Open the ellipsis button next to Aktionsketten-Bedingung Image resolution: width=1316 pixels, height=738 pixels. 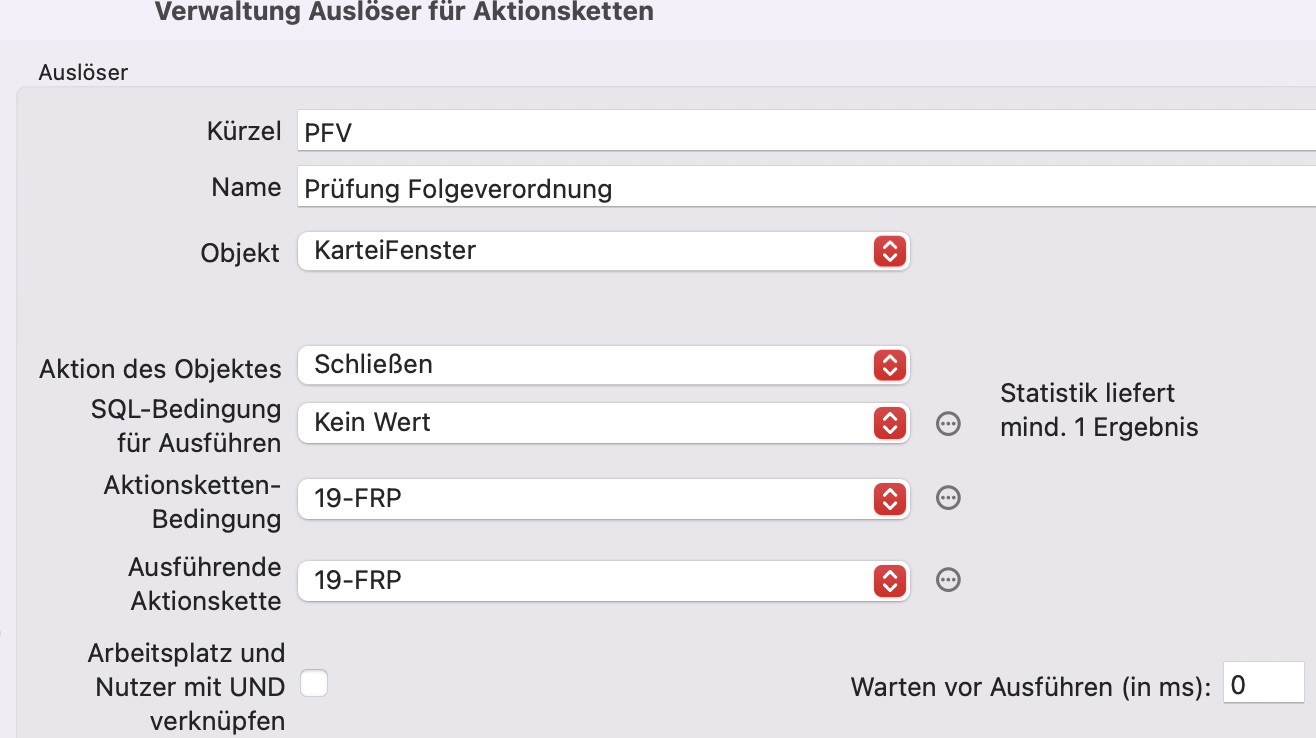tap(948, 497)
